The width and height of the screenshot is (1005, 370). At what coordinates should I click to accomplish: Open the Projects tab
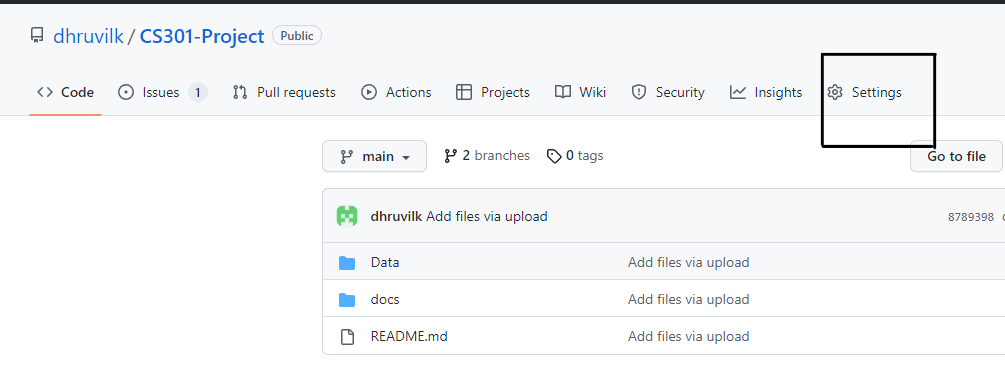pos(492,92)
